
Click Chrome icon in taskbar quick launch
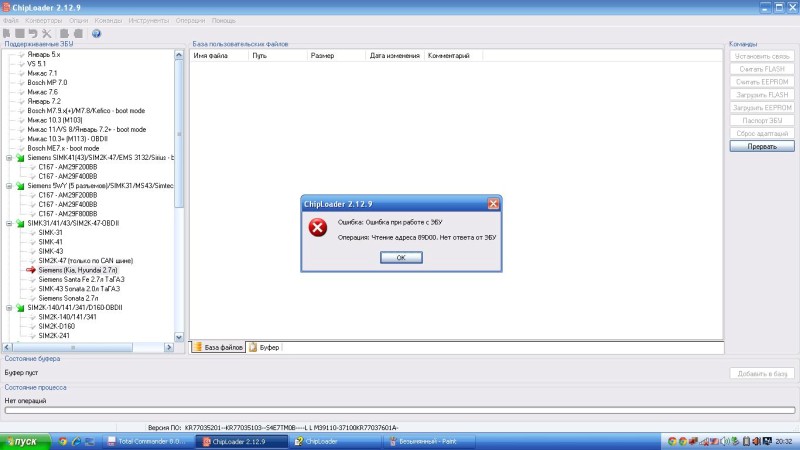pyautogui.click(x=62, y=441)
